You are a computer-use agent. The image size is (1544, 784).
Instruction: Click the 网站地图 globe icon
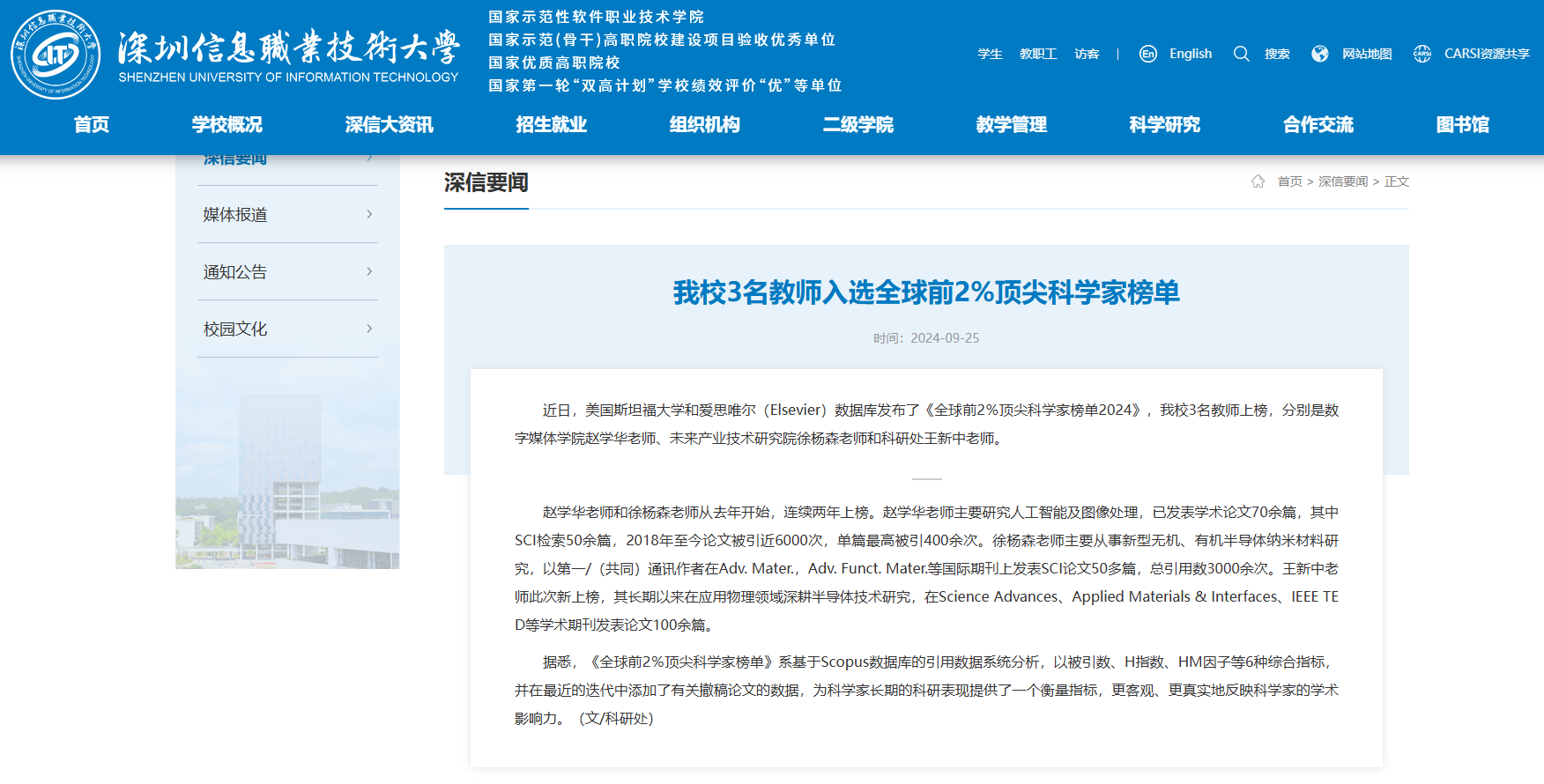click(1319, 54)
